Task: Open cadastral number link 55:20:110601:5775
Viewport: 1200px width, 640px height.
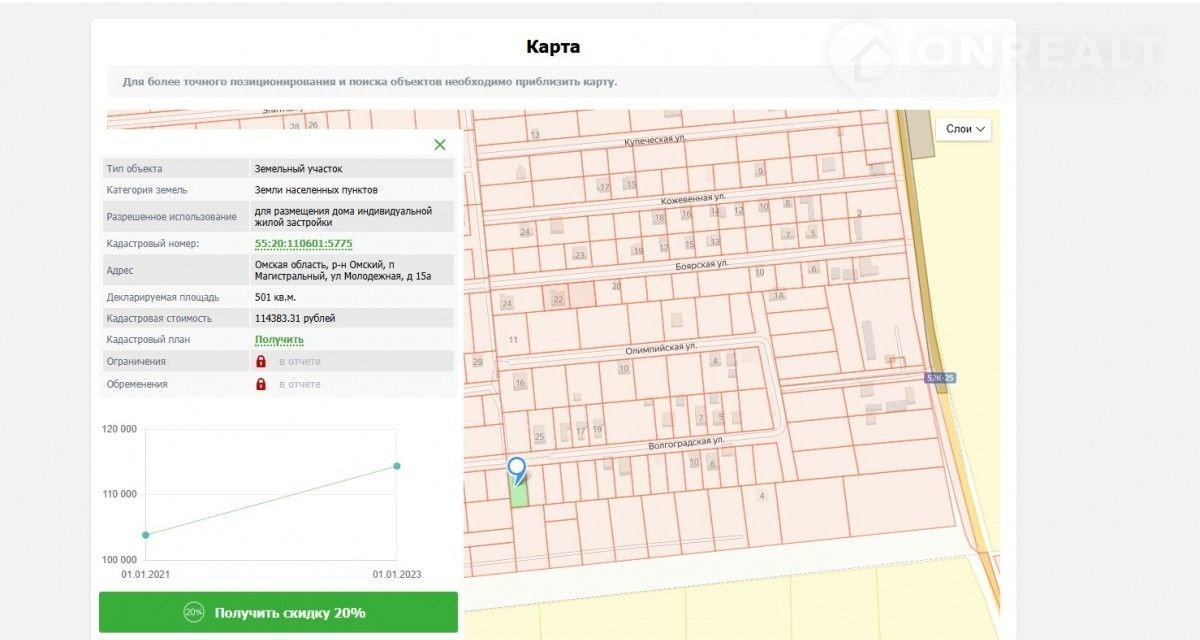Action: (x=303, y=243)
